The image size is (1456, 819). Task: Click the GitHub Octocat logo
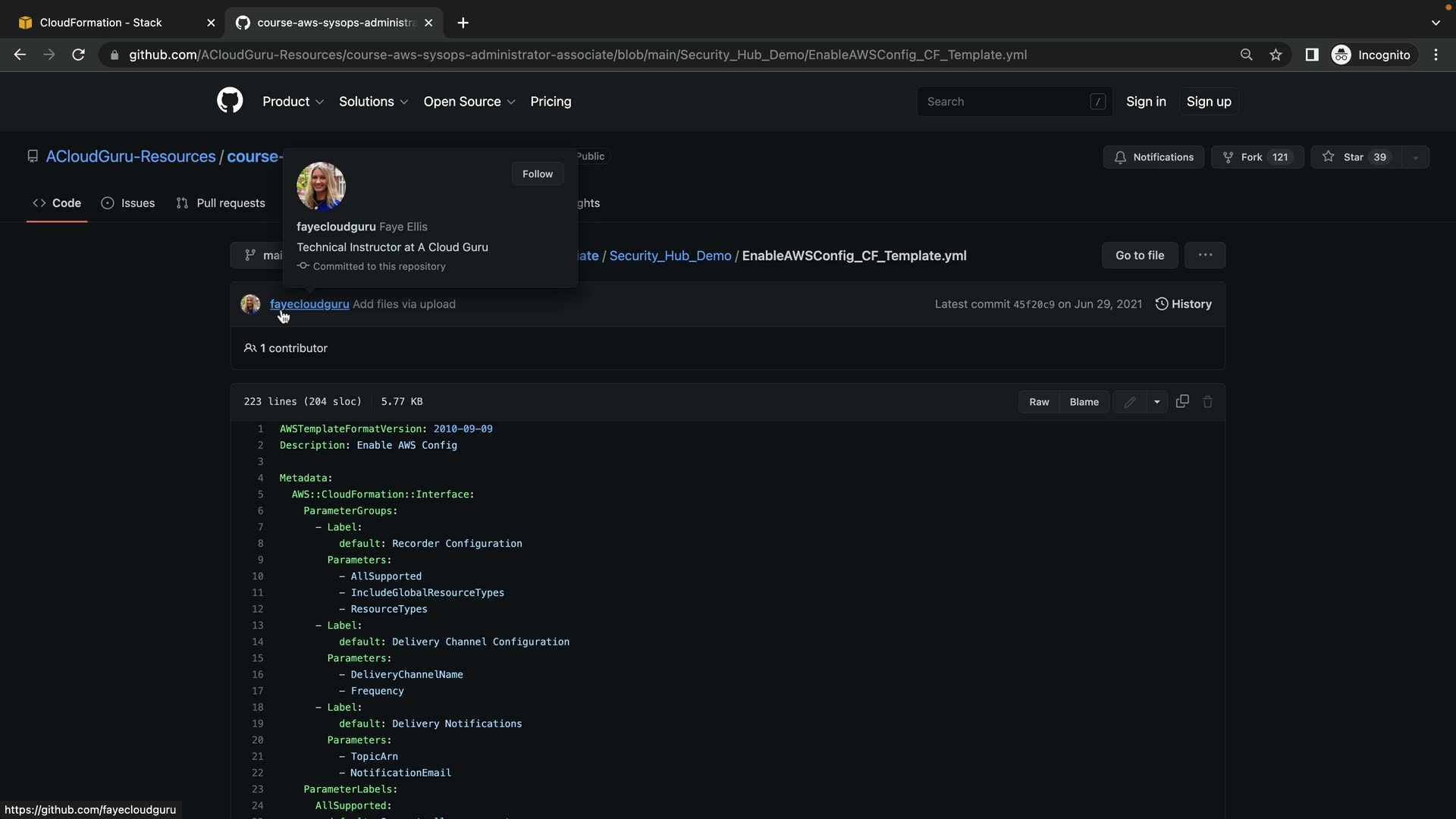(230, 101)
